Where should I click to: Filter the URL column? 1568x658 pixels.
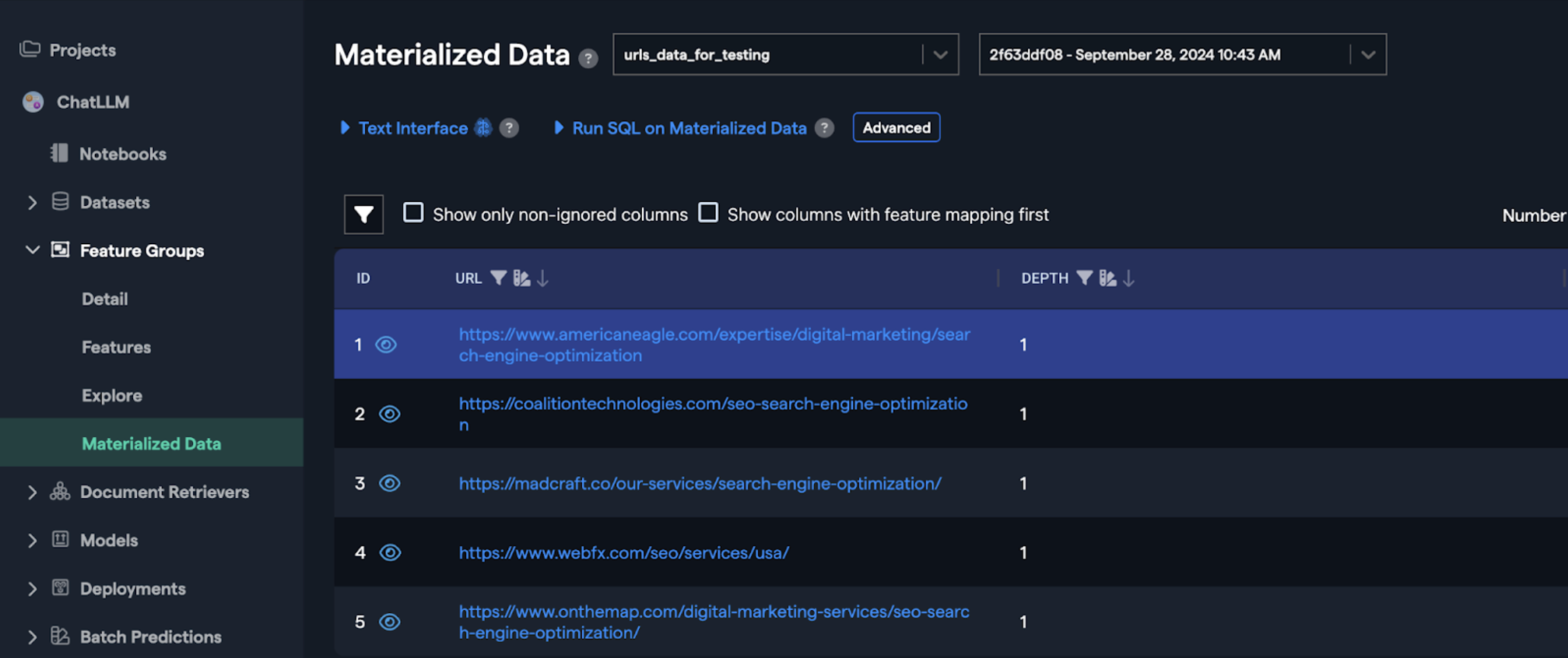pyautogui.click(x=499, y=278)
